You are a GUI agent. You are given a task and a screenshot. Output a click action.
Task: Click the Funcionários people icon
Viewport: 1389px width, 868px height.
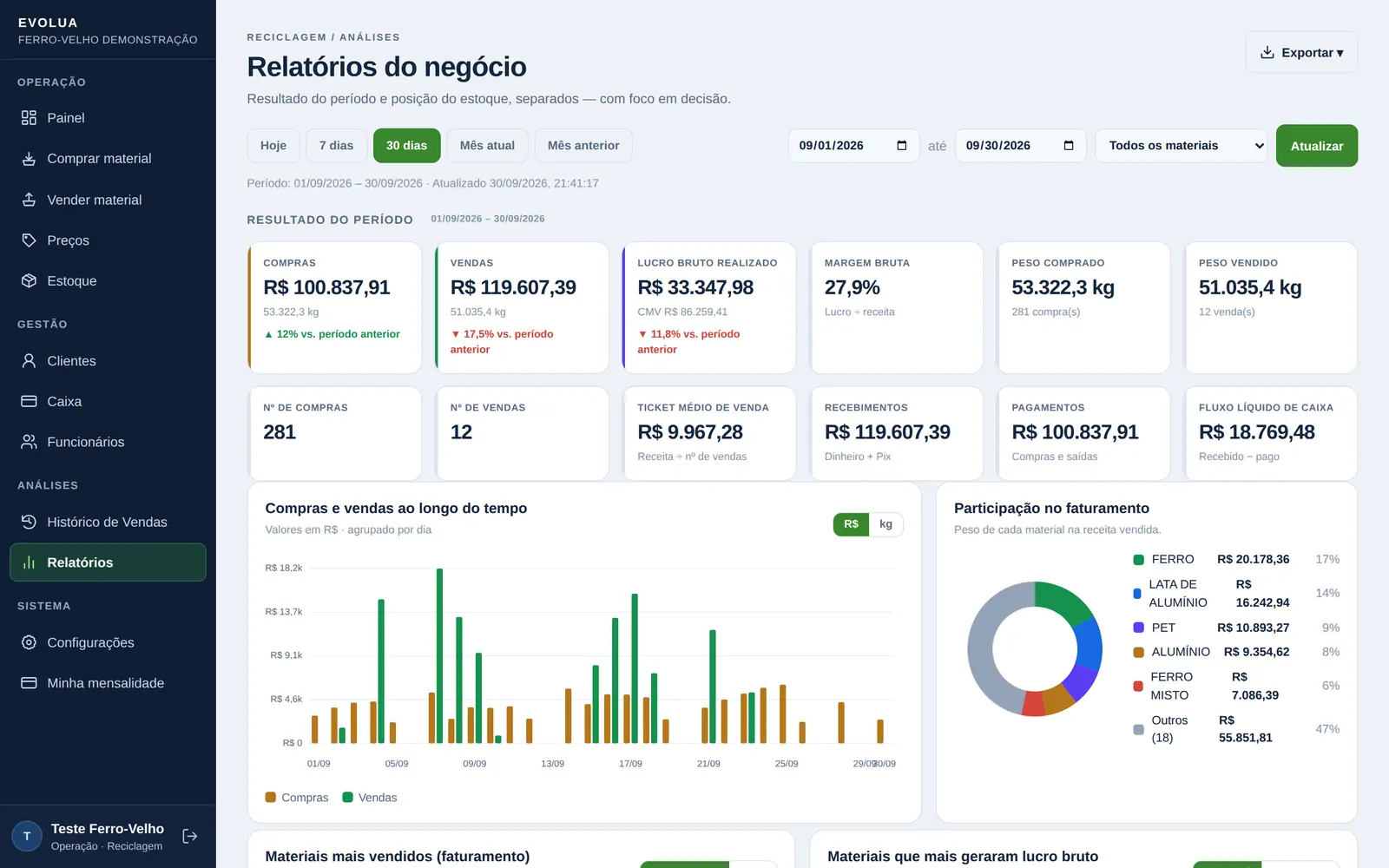29,442
